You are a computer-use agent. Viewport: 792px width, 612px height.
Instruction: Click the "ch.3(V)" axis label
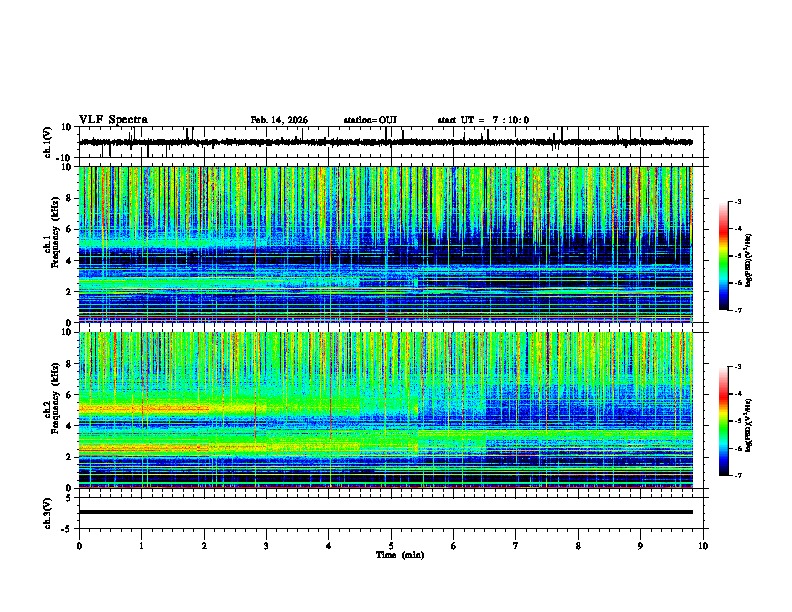tap(47, 513)
